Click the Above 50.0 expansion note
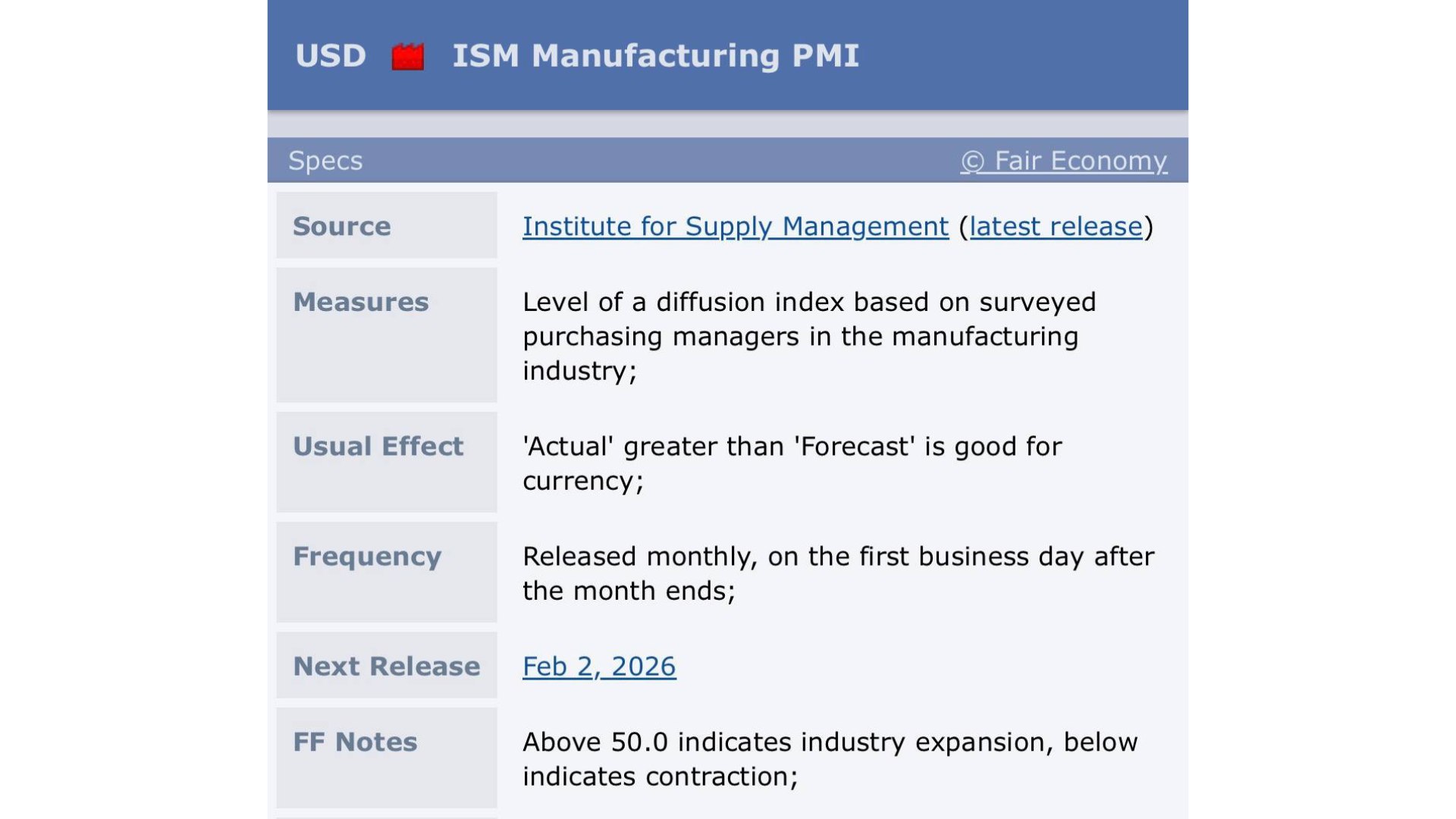Viewport: 1456px width, 819px height. click(830, 759)
